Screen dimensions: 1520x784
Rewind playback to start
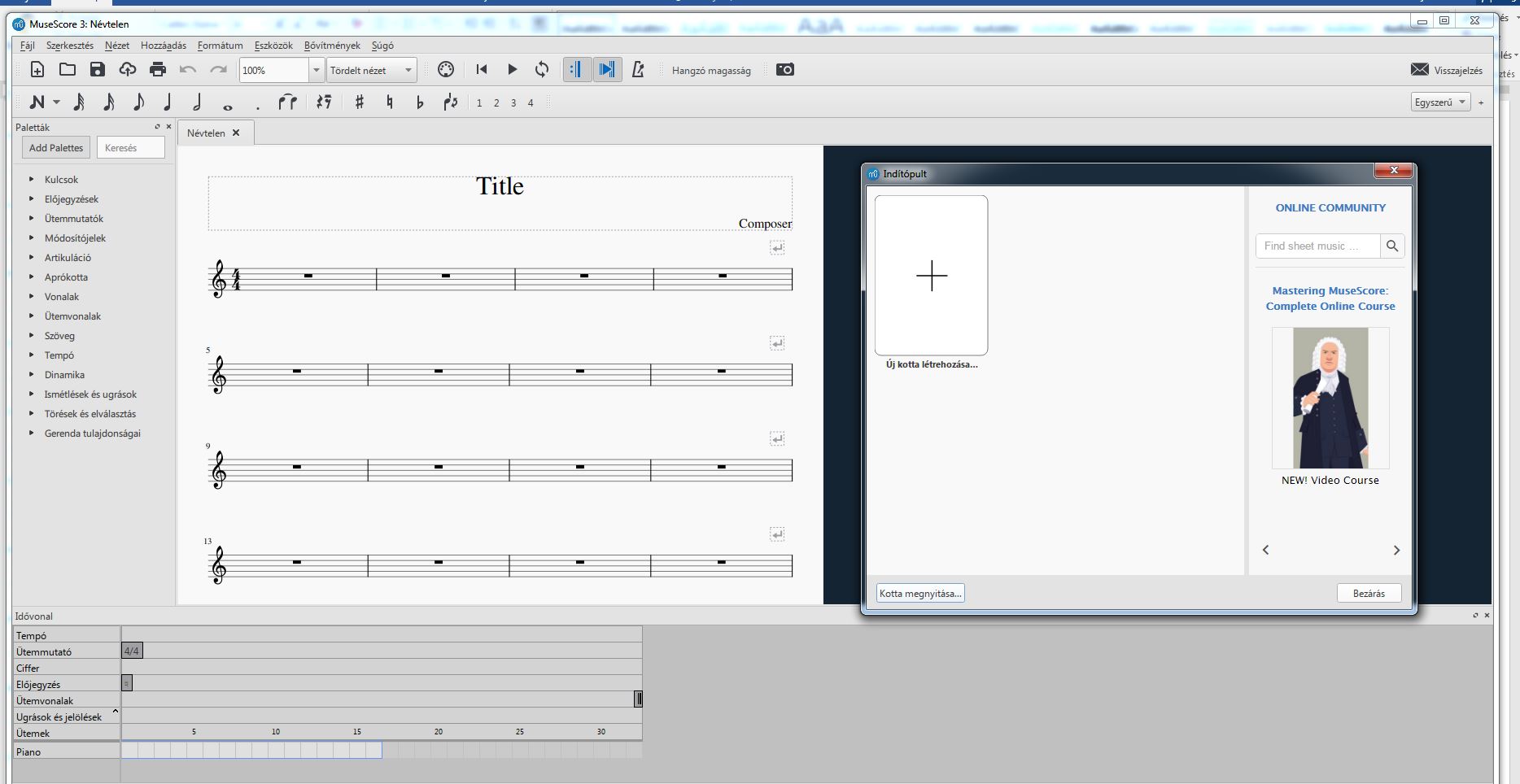click(482, 70)
